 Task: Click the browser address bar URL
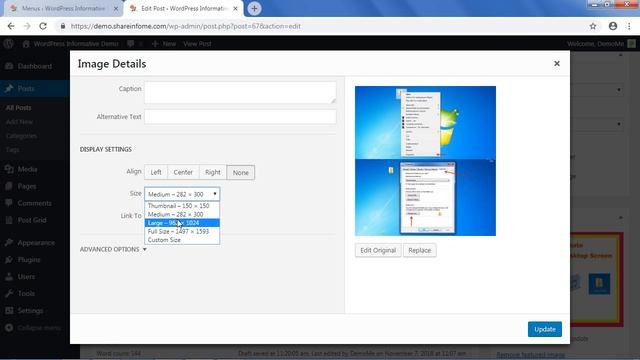pos(186,26)
